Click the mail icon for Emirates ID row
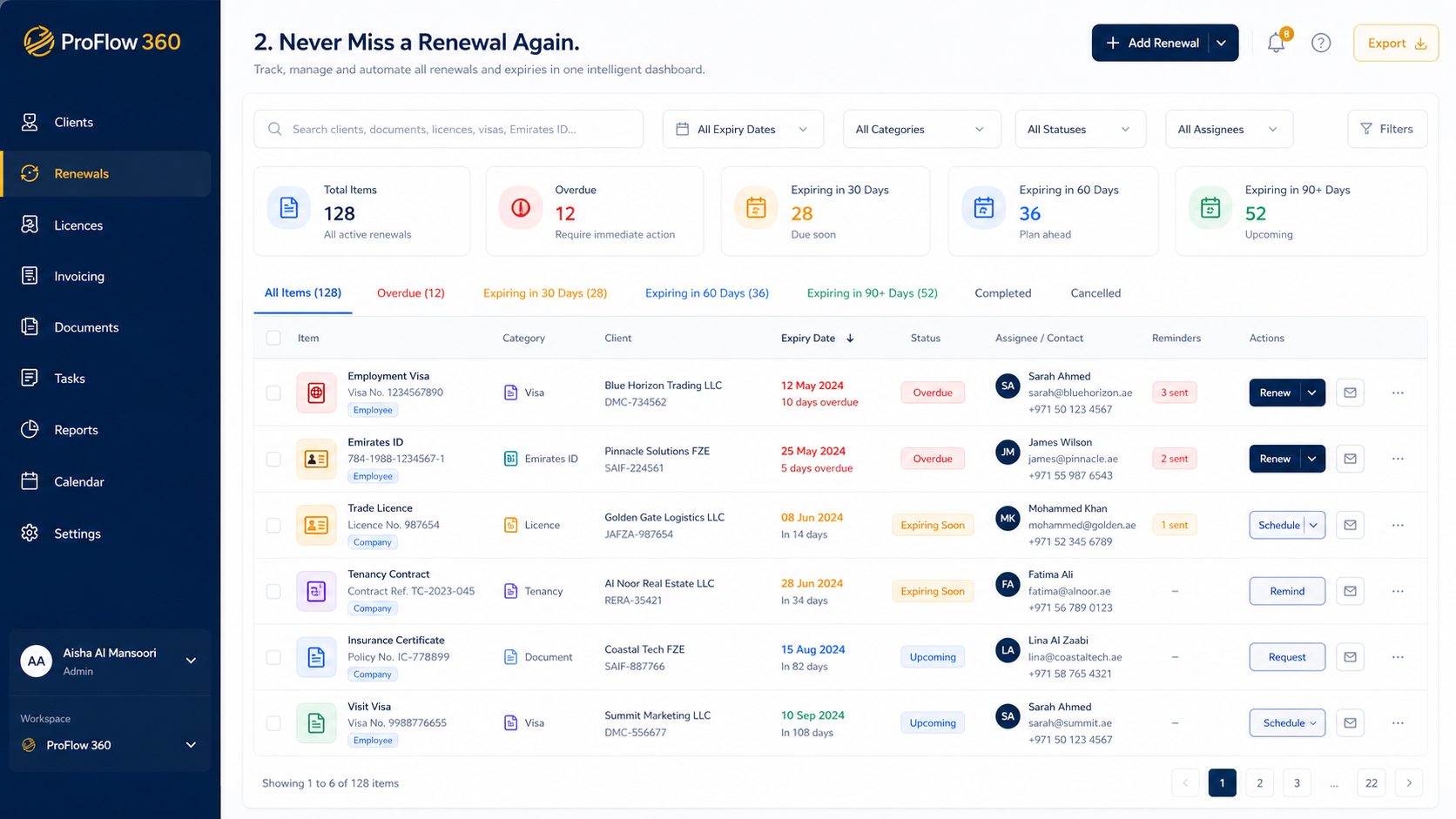The image size is (1456, 819). click(1350, 459)
